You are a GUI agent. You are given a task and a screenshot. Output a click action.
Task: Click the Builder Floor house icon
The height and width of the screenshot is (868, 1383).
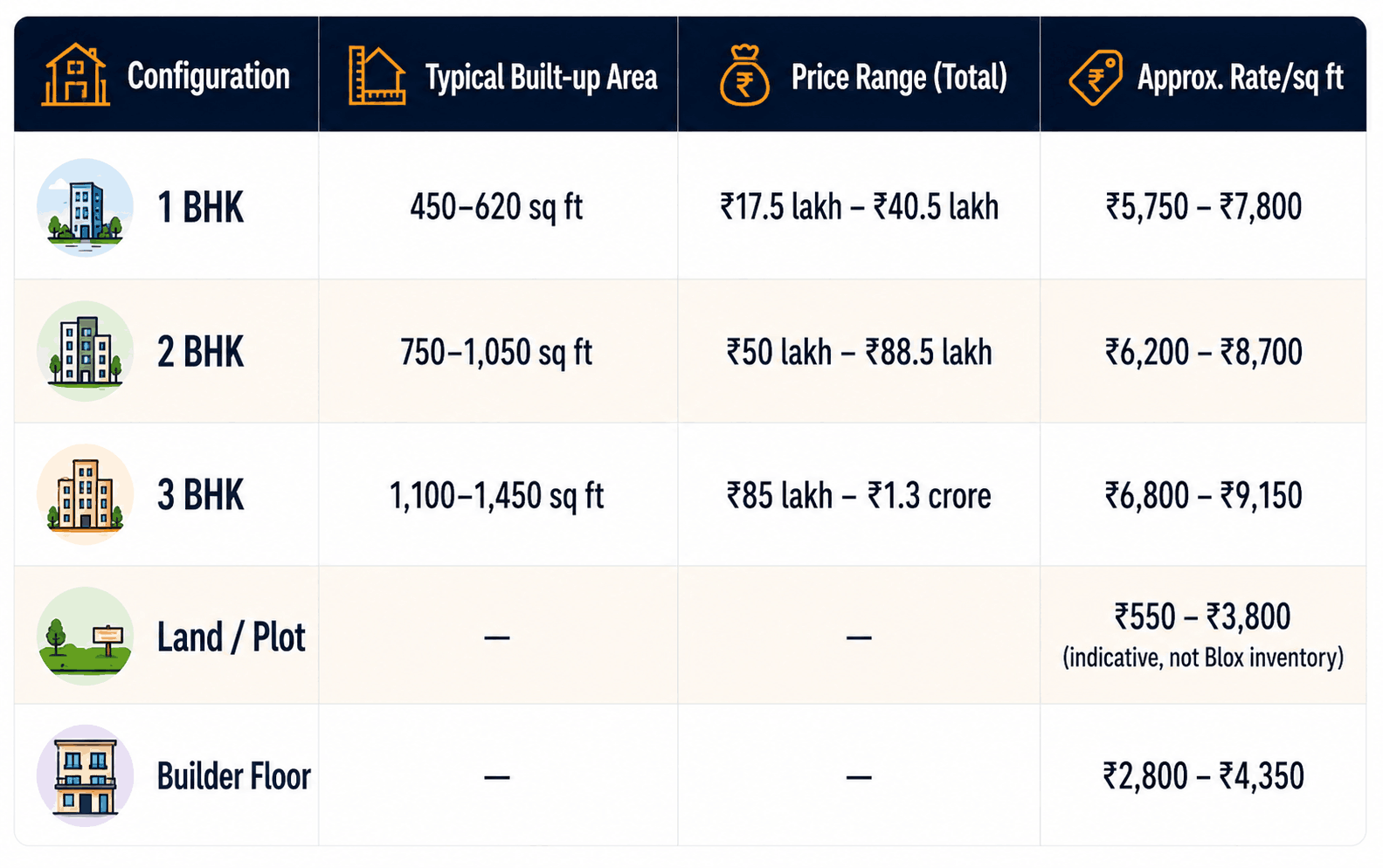coord(85,775)
